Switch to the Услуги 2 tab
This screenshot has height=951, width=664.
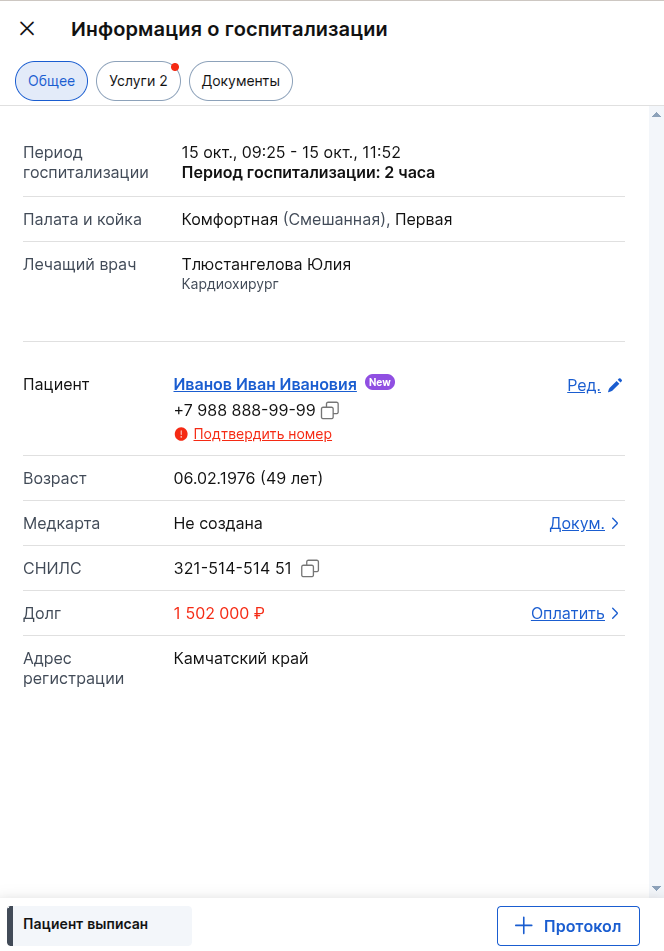click(x=138, y=81)
